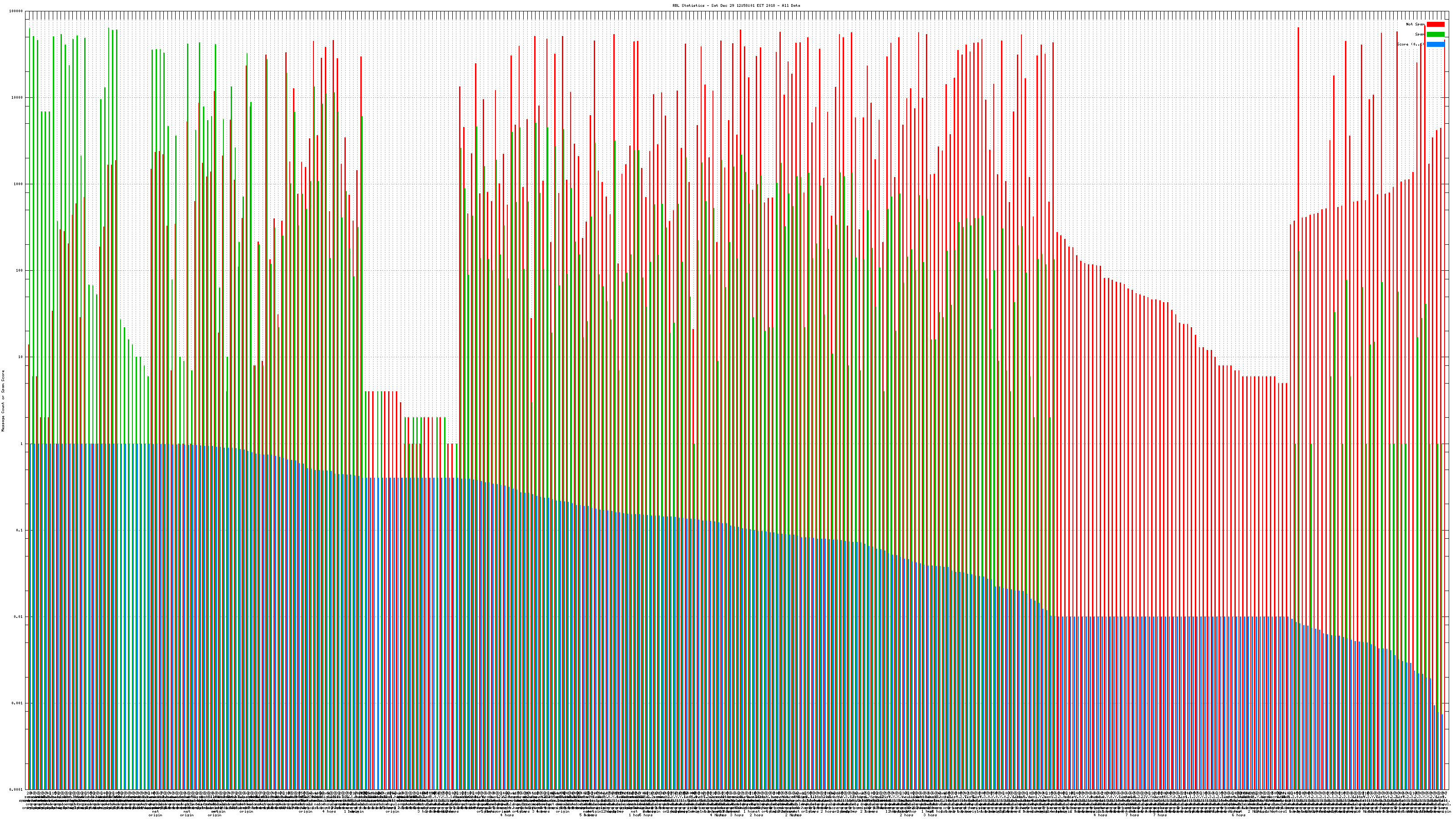The image size is (1456, 819).
Task: Click the 0.001 y-axis tick label
Action: pos(18,703)
